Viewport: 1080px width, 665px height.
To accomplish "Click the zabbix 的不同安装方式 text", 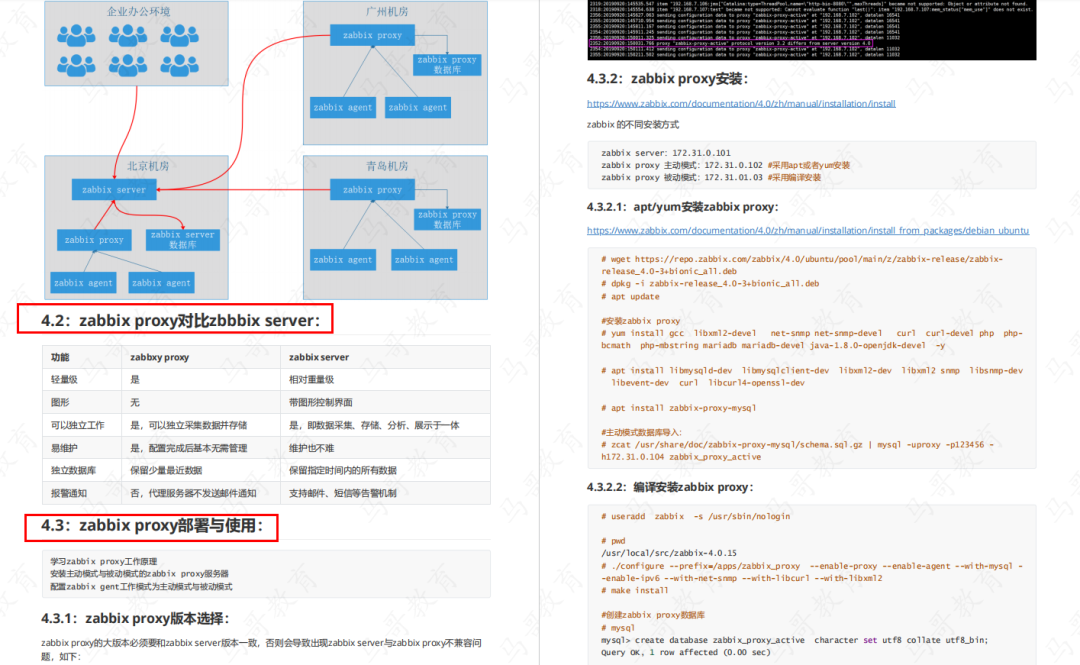I will pos(633,125).
